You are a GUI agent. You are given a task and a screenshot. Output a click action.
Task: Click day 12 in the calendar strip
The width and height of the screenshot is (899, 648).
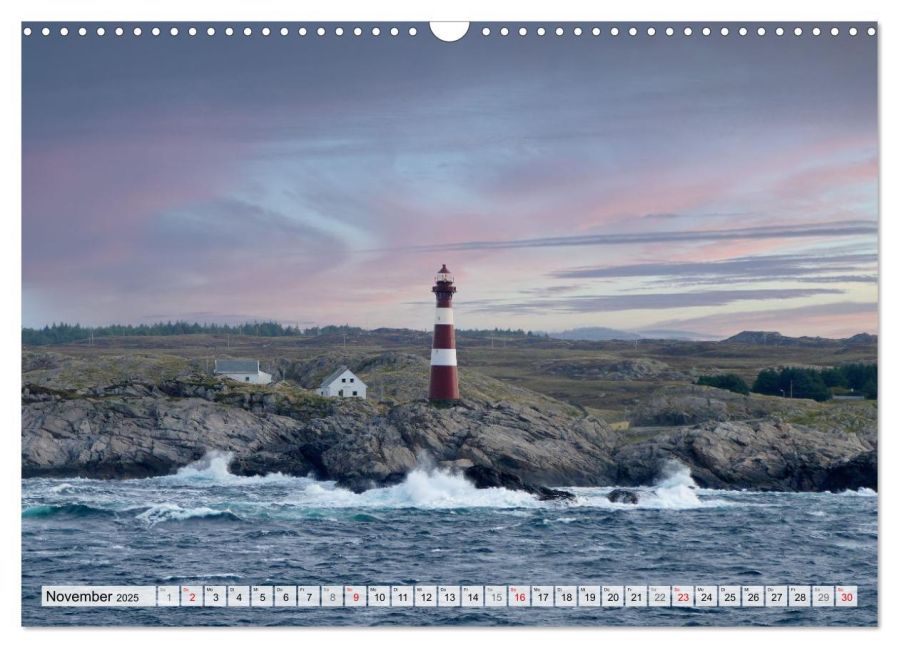tap(425, 597)
